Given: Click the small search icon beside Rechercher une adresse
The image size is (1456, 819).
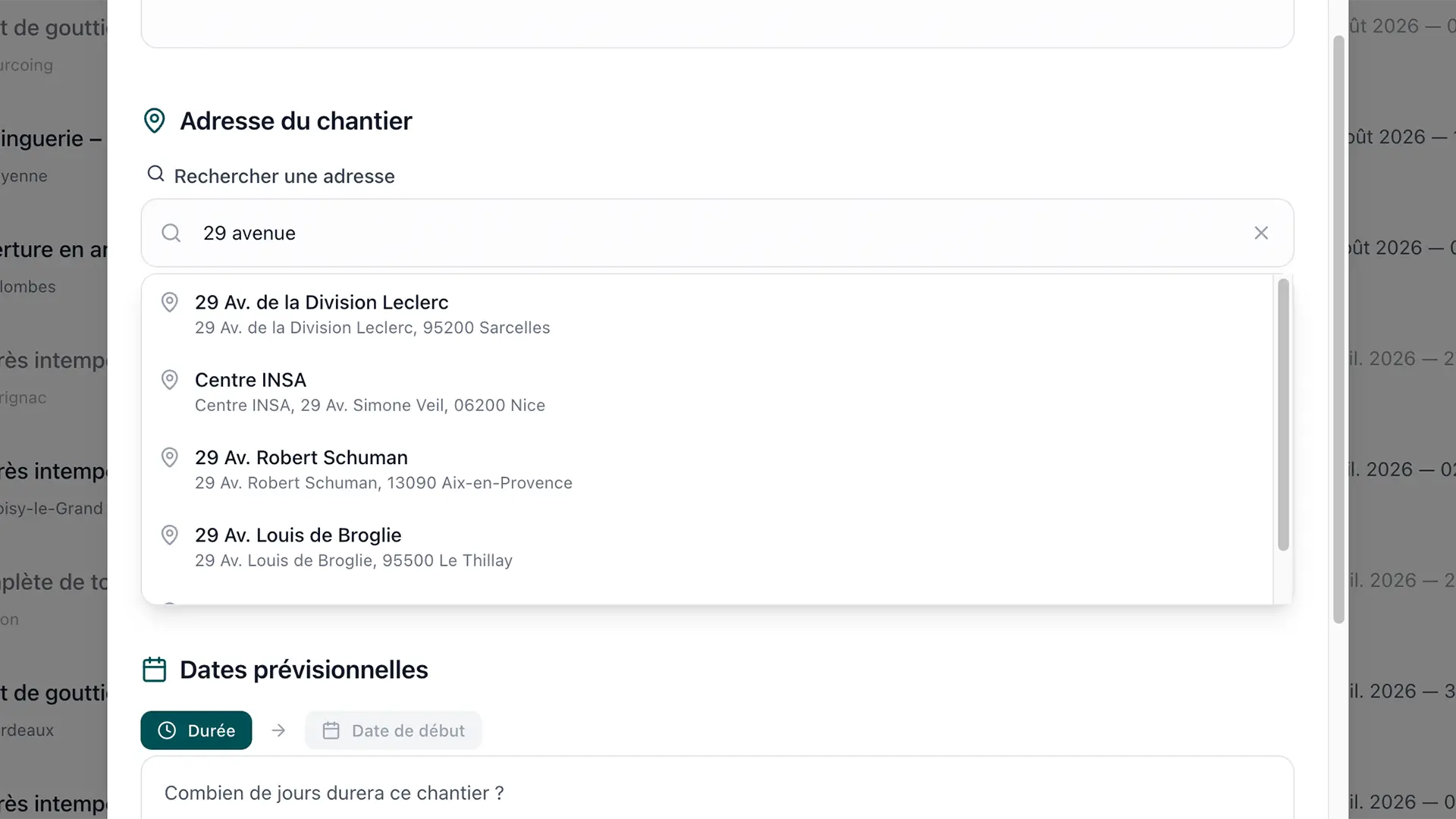Looking at the screenshot, I should pyautogui.click(x=155, y=174).
